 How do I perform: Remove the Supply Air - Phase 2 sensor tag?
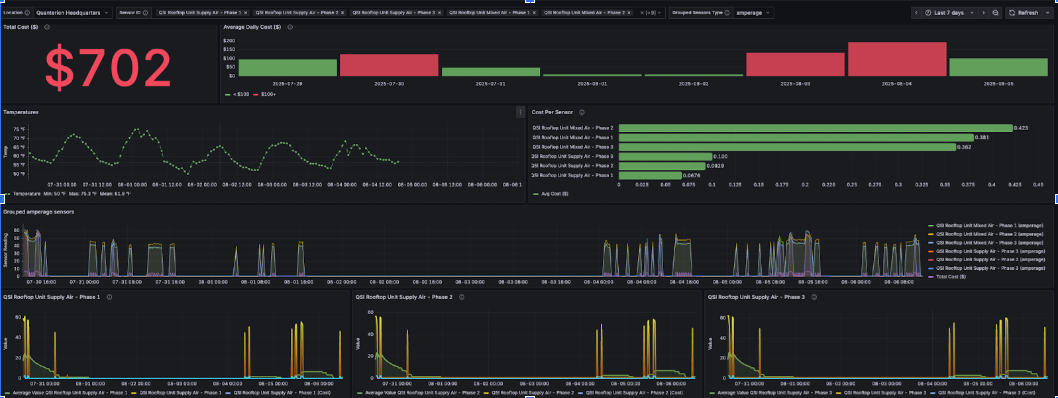(x=343, y=13)
